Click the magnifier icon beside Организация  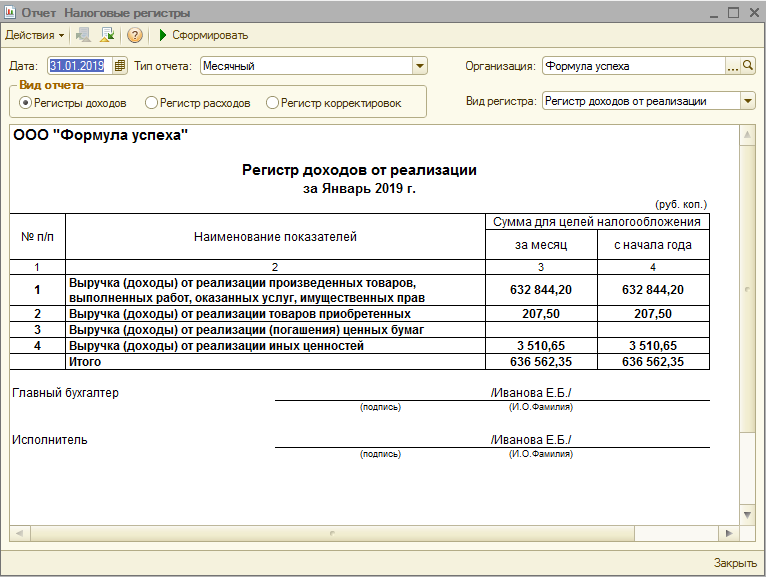(x=749, y=66)
